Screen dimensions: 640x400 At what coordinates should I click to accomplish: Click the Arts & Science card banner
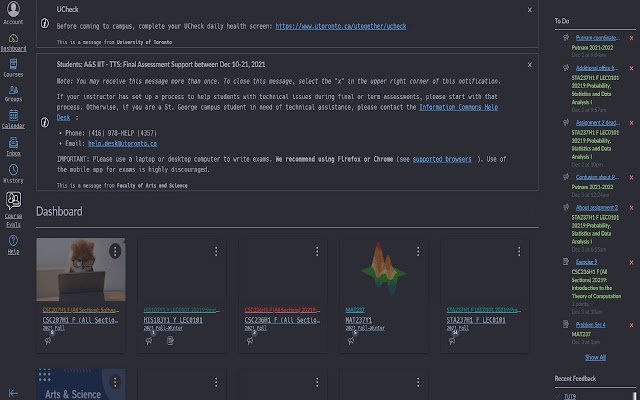81,384
